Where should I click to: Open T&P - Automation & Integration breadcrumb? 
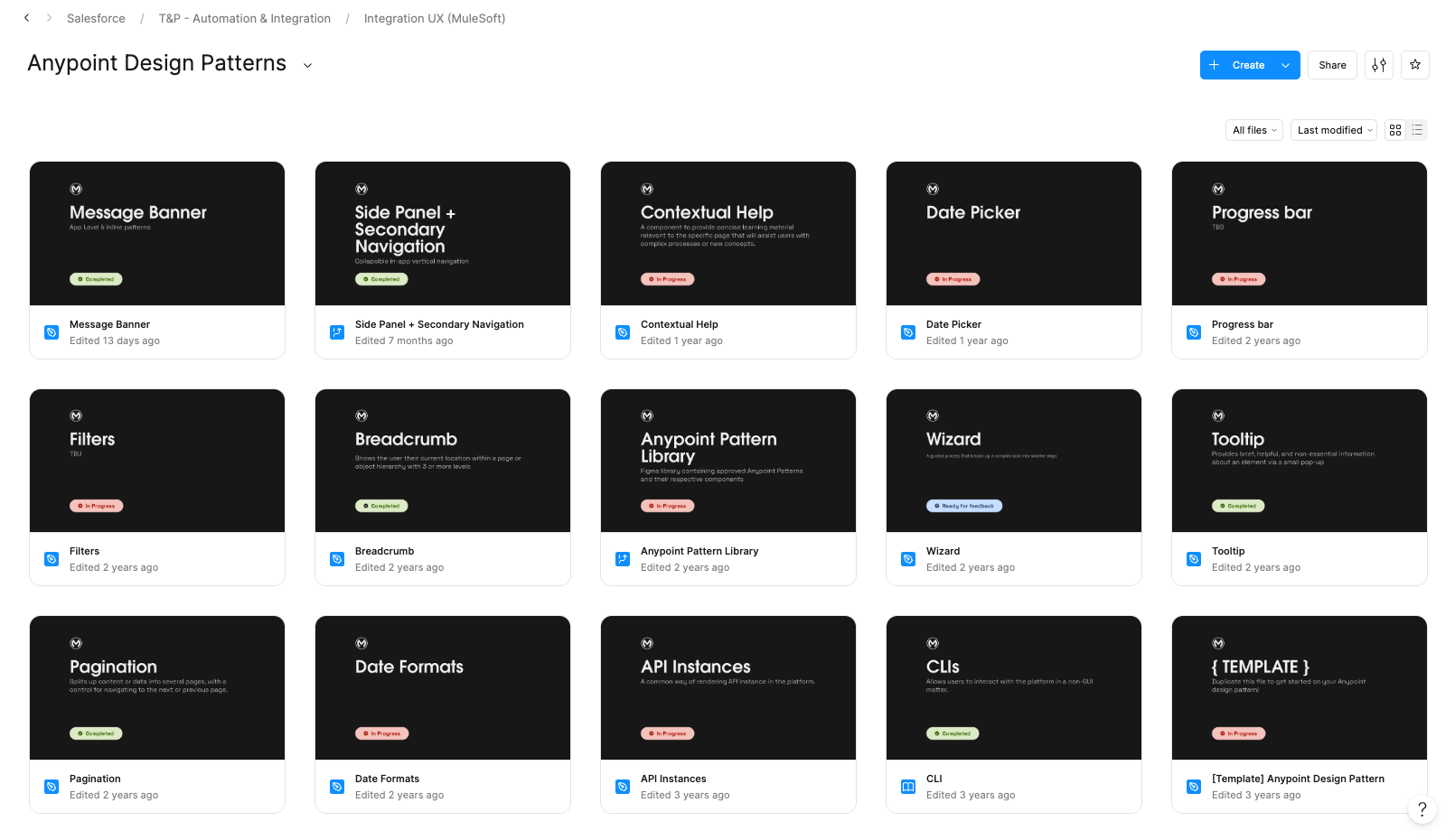[245, 18]
